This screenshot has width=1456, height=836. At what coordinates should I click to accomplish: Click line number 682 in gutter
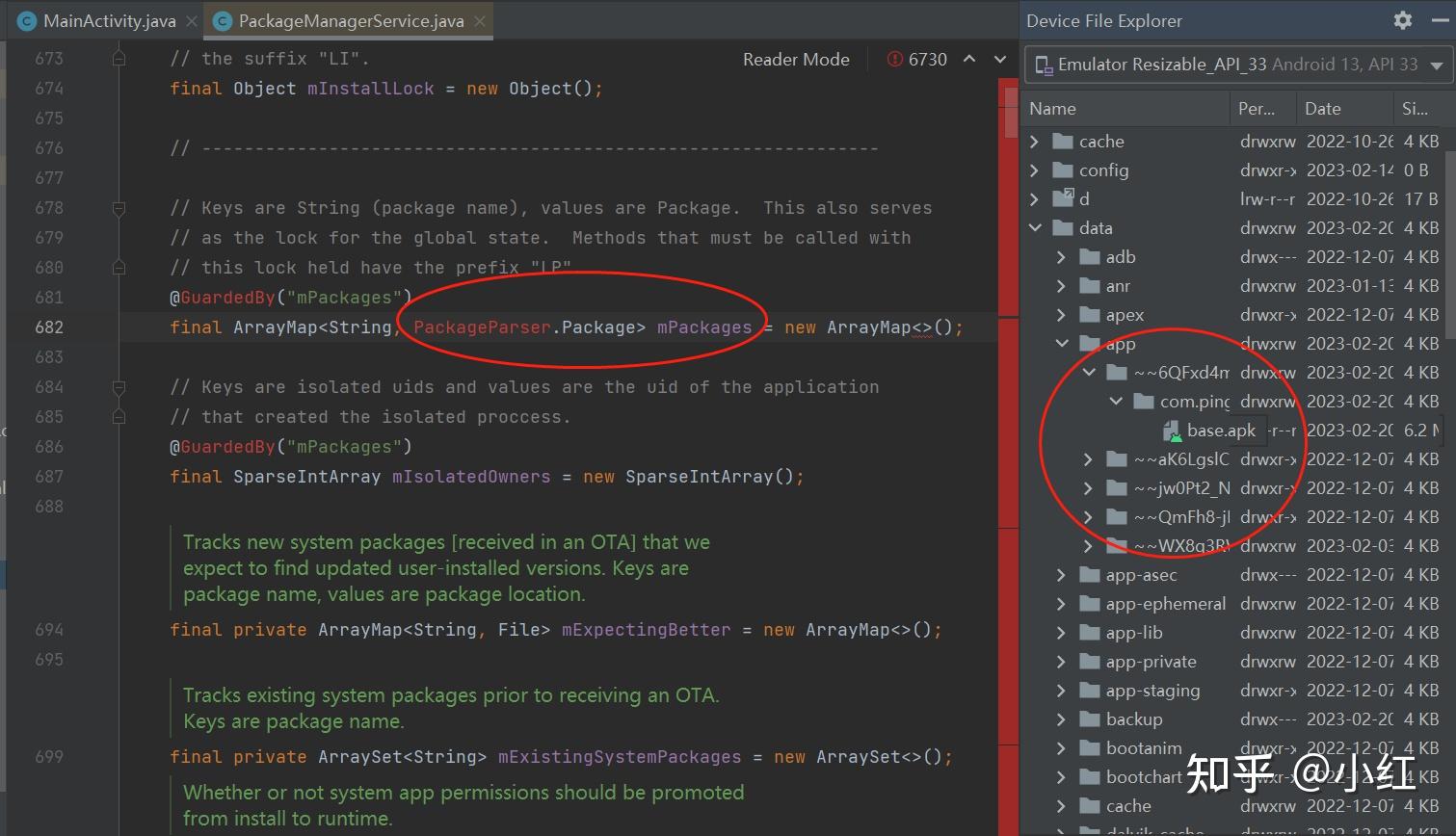[x=49, y=327]
